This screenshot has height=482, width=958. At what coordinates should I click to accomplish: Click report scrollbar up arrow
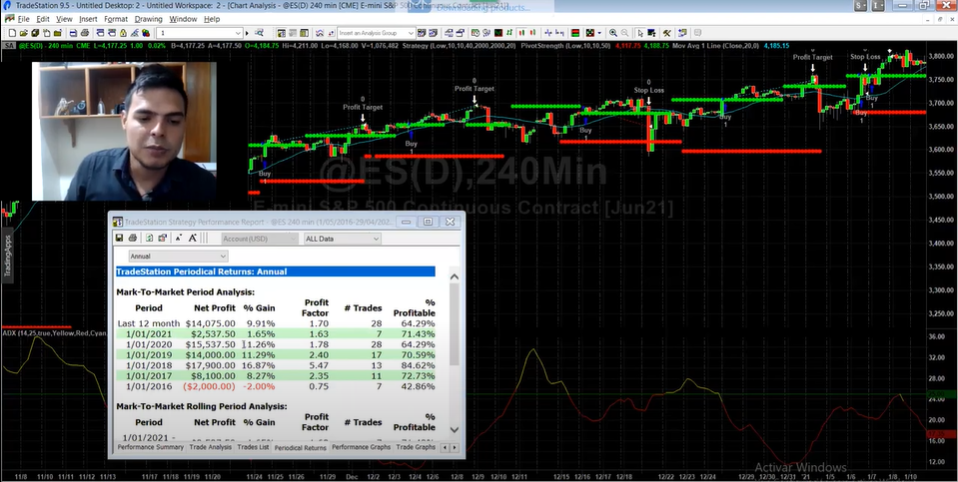click(454, 277)
